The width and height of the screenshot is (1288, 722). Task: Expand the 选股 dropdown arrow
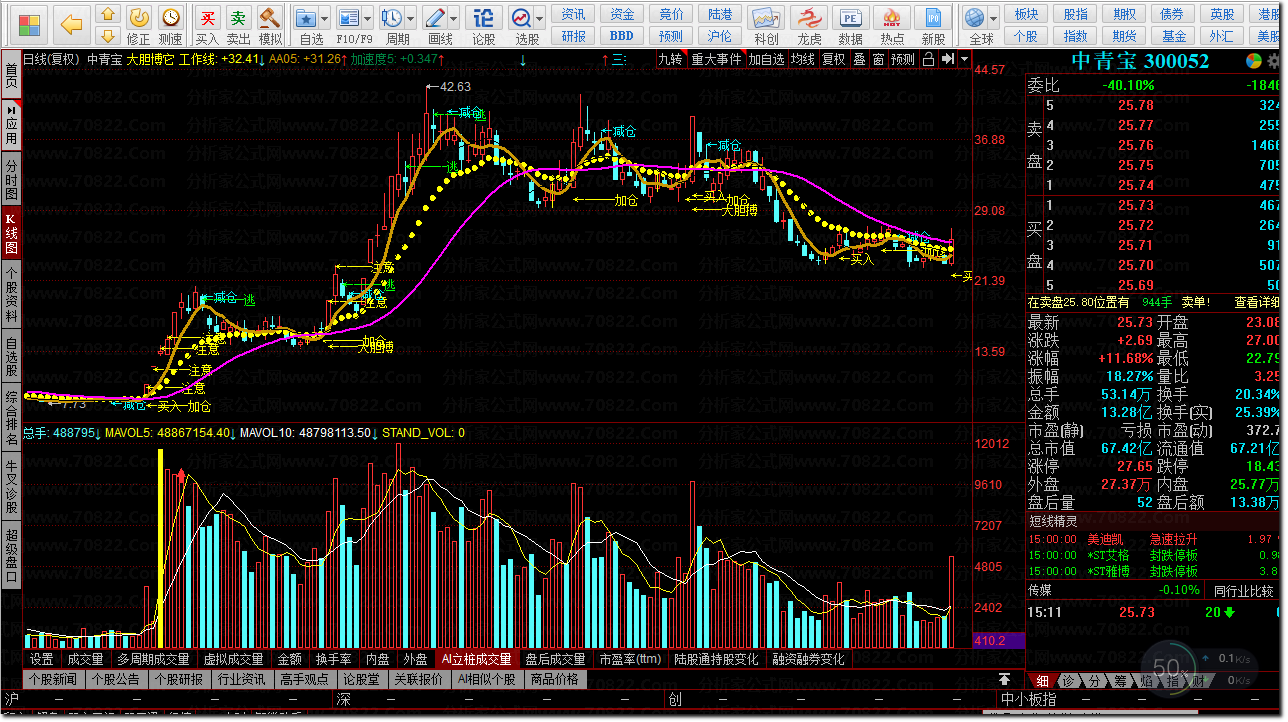coord(539,18)
